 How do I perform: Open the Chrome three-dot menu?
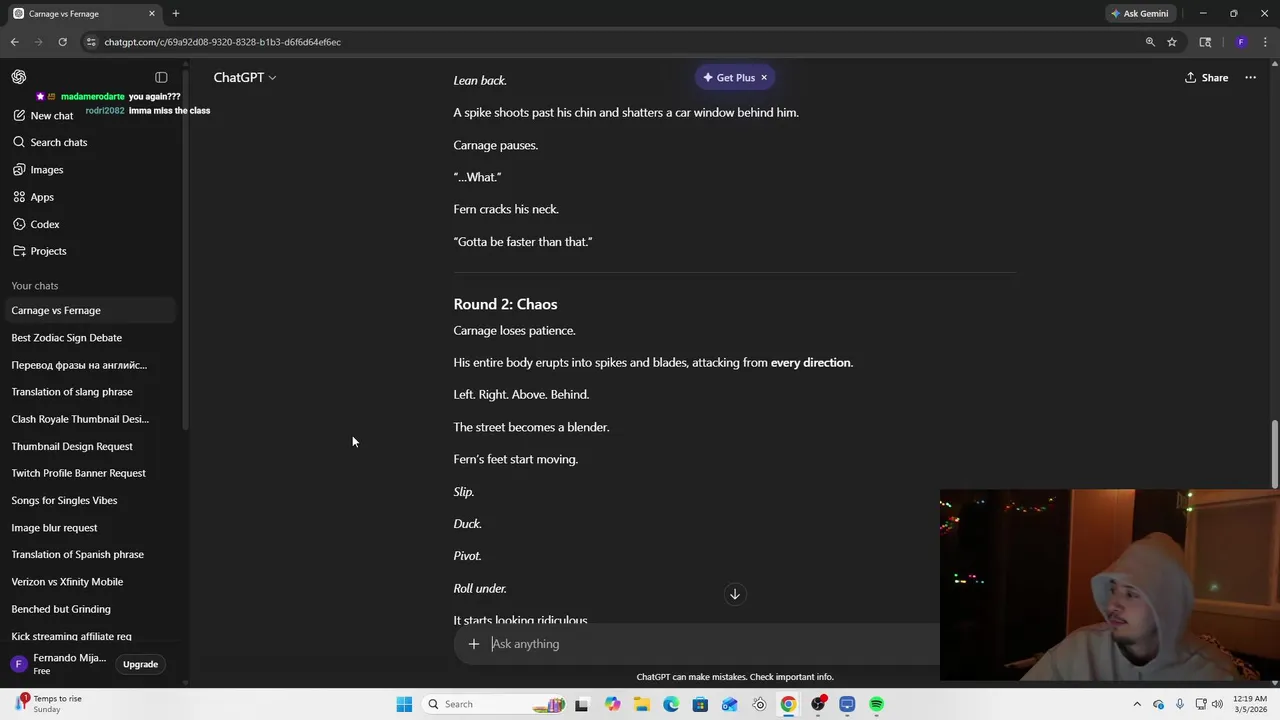[x=1265, y=42]
